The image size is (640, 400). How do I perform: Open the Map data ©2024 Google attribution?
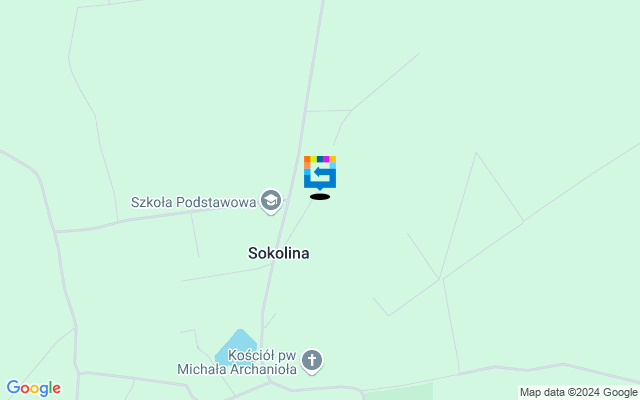coord(578,392)
